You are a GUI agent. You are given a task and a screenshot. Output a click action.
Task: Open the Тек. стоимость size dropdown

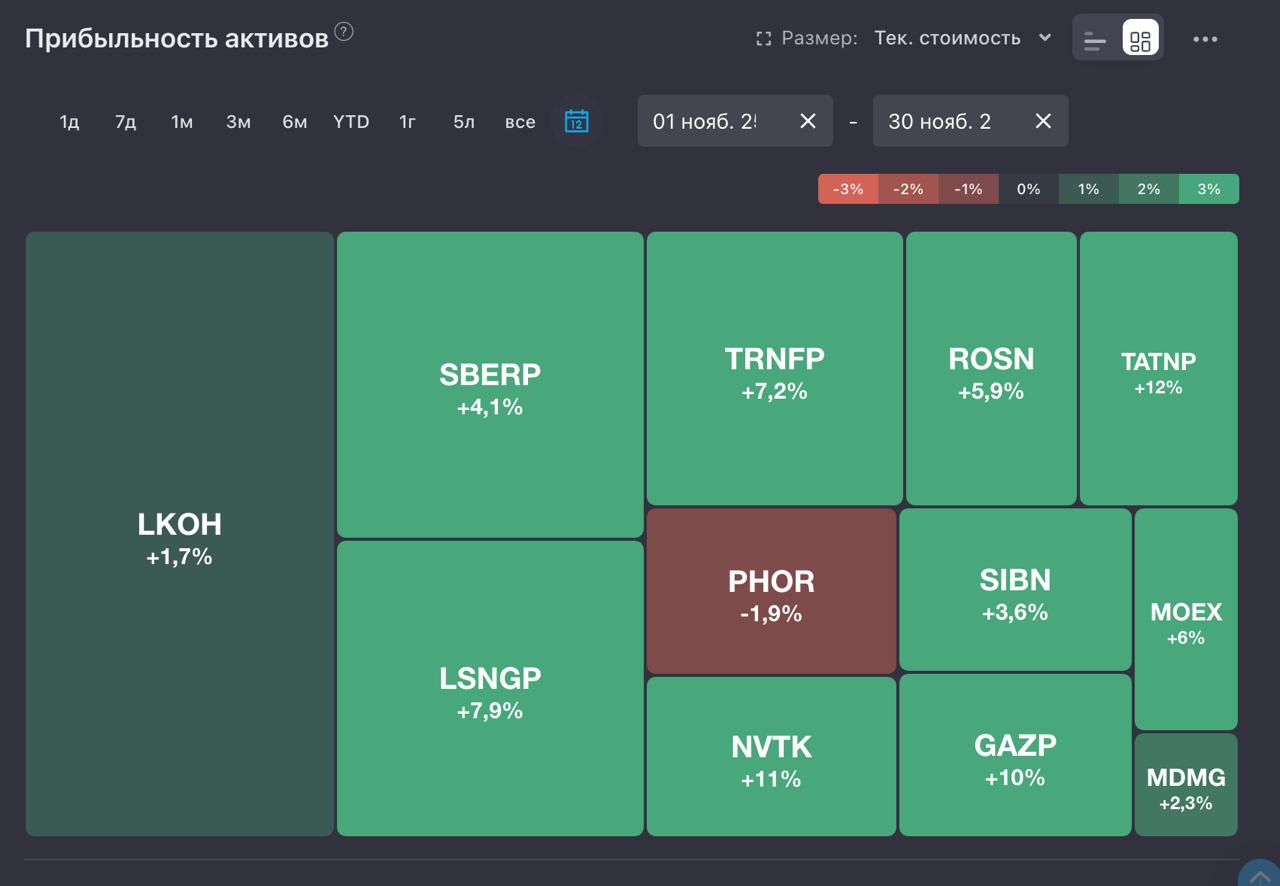[x=947, y=38]
